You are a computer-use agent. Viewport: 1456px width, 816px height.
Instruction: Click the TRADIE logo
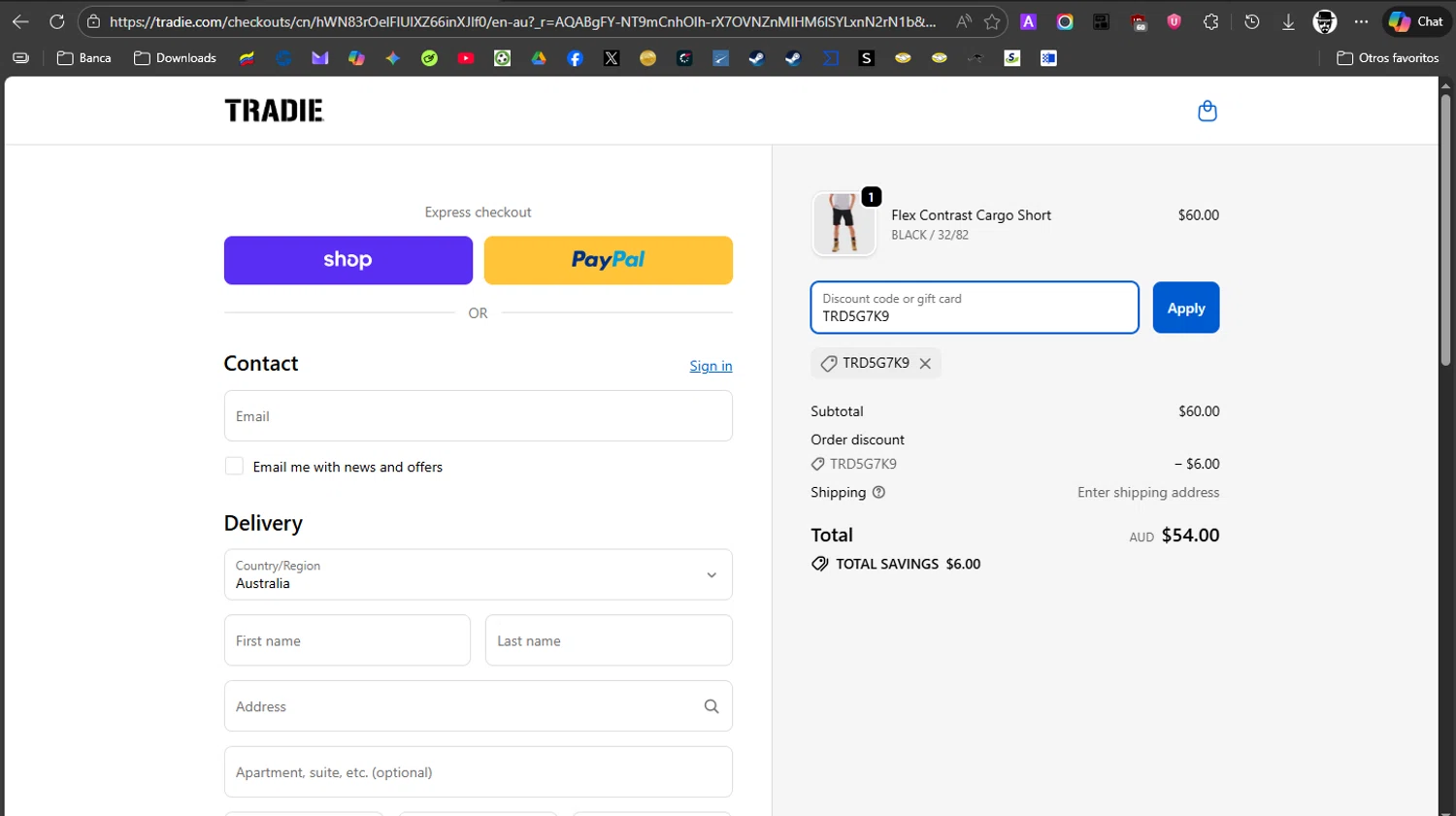tap(274, 111)
